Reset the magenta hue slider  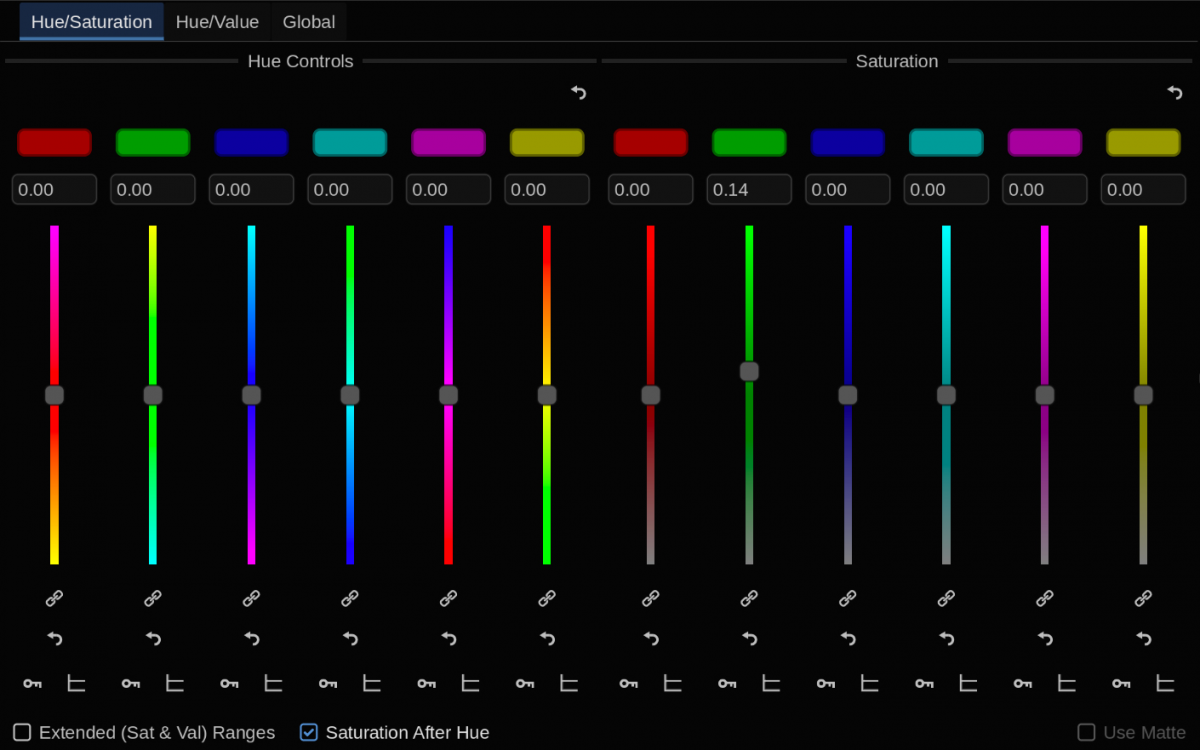tap(448, 638)
